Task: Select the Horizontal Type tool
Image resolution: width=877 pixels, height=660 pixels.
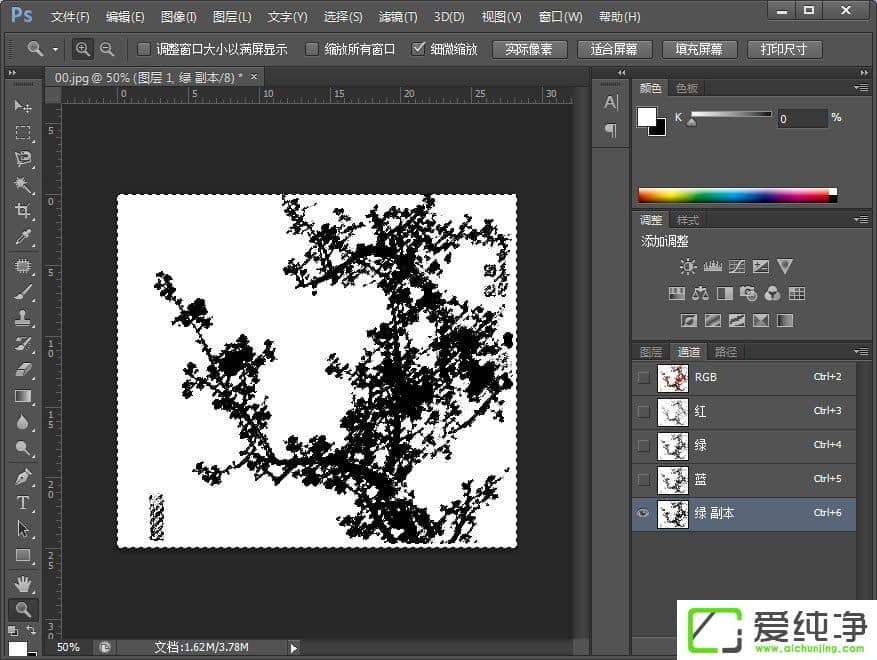Action: (x=23, y=503)
